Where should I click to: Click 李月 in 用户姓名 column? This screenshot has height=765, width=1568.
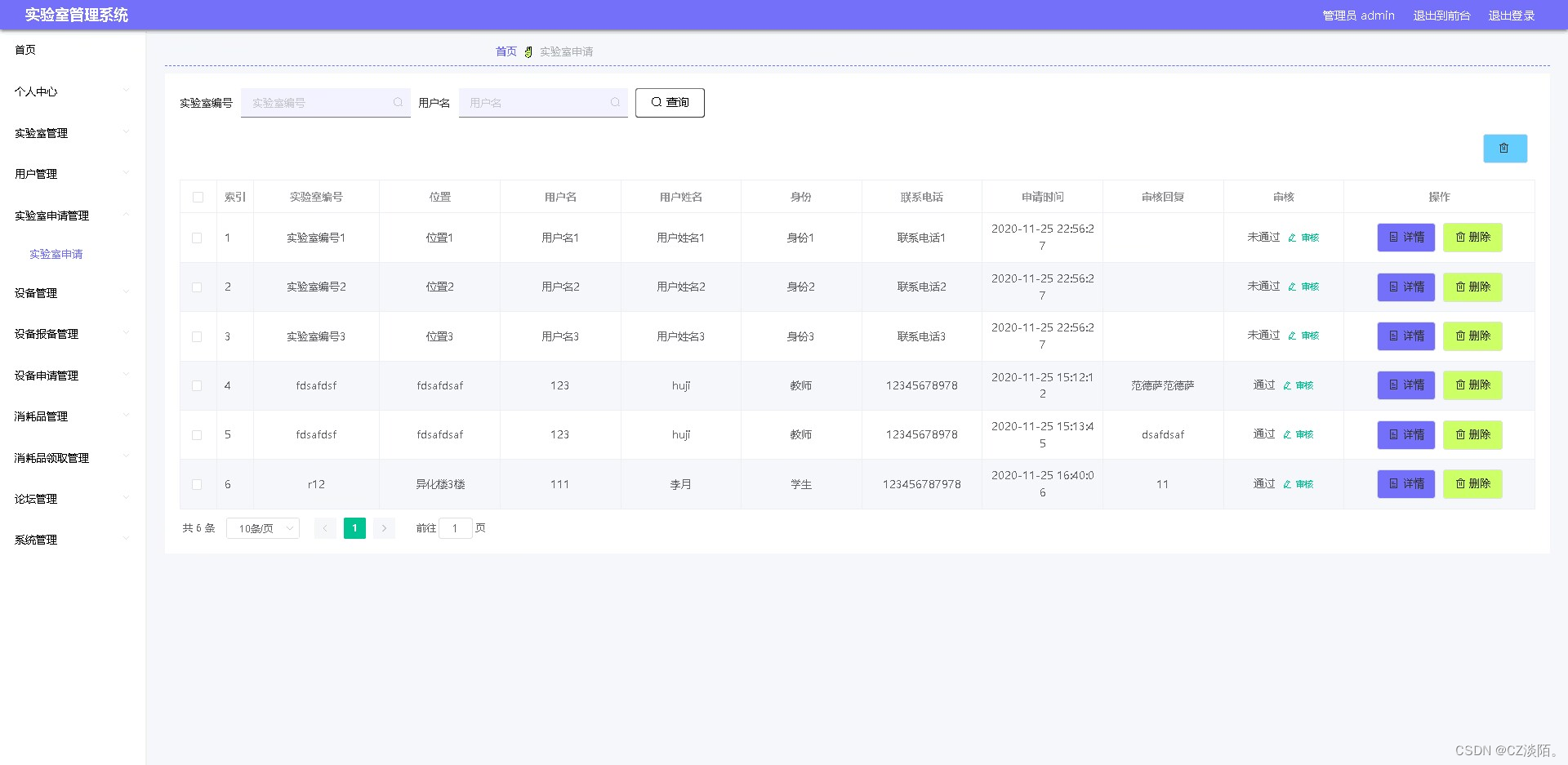click(680, 484)
